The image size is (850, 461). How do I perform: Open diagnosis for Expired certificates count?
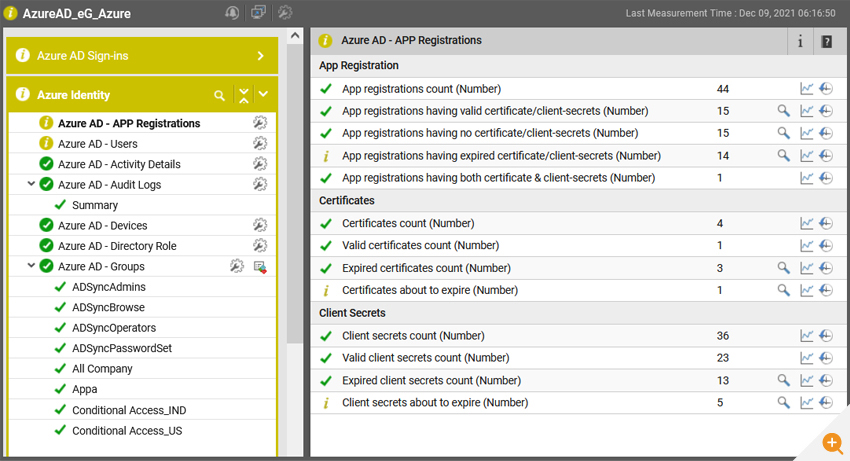783,267
